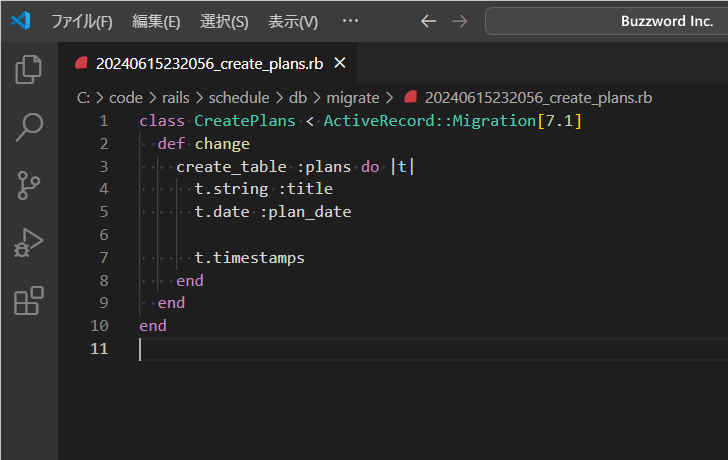
Task: Click the migrate breadcrumb segment
Action: click(x=353, y=98)
